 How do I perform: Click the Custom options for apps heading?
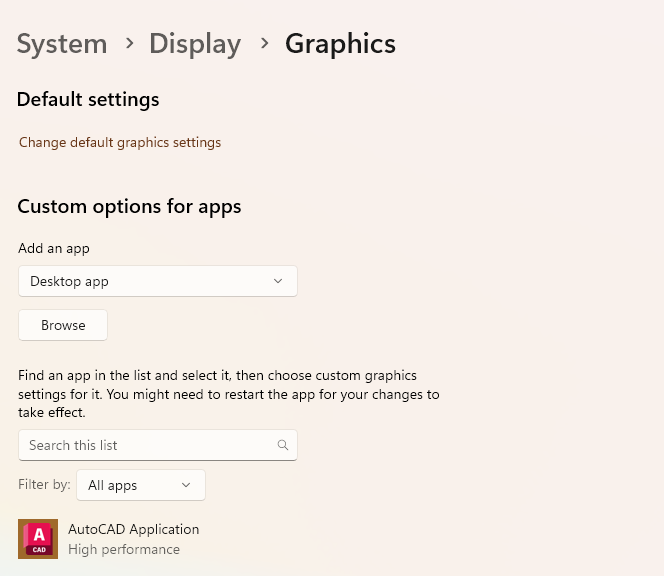coord(129,206)
